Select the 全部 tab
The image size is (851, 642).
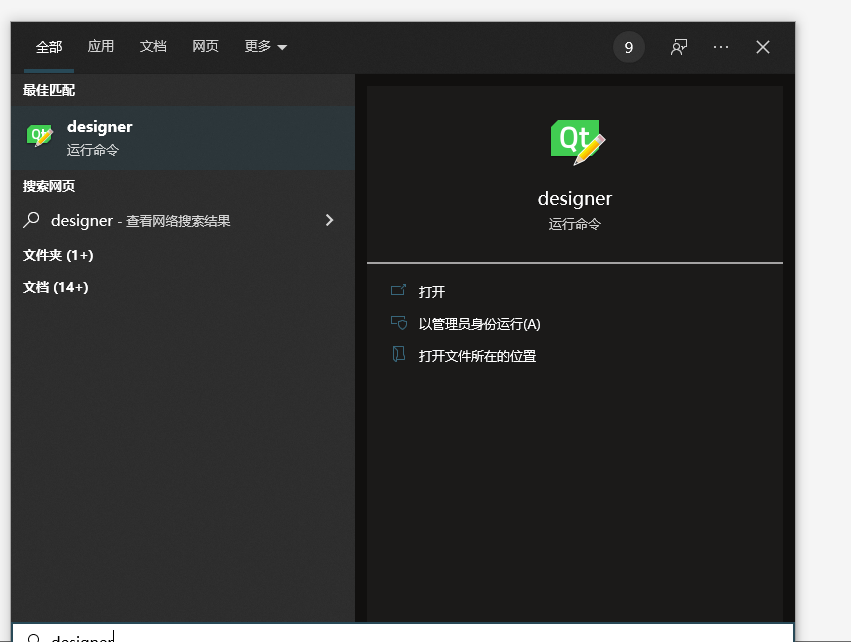48,46
